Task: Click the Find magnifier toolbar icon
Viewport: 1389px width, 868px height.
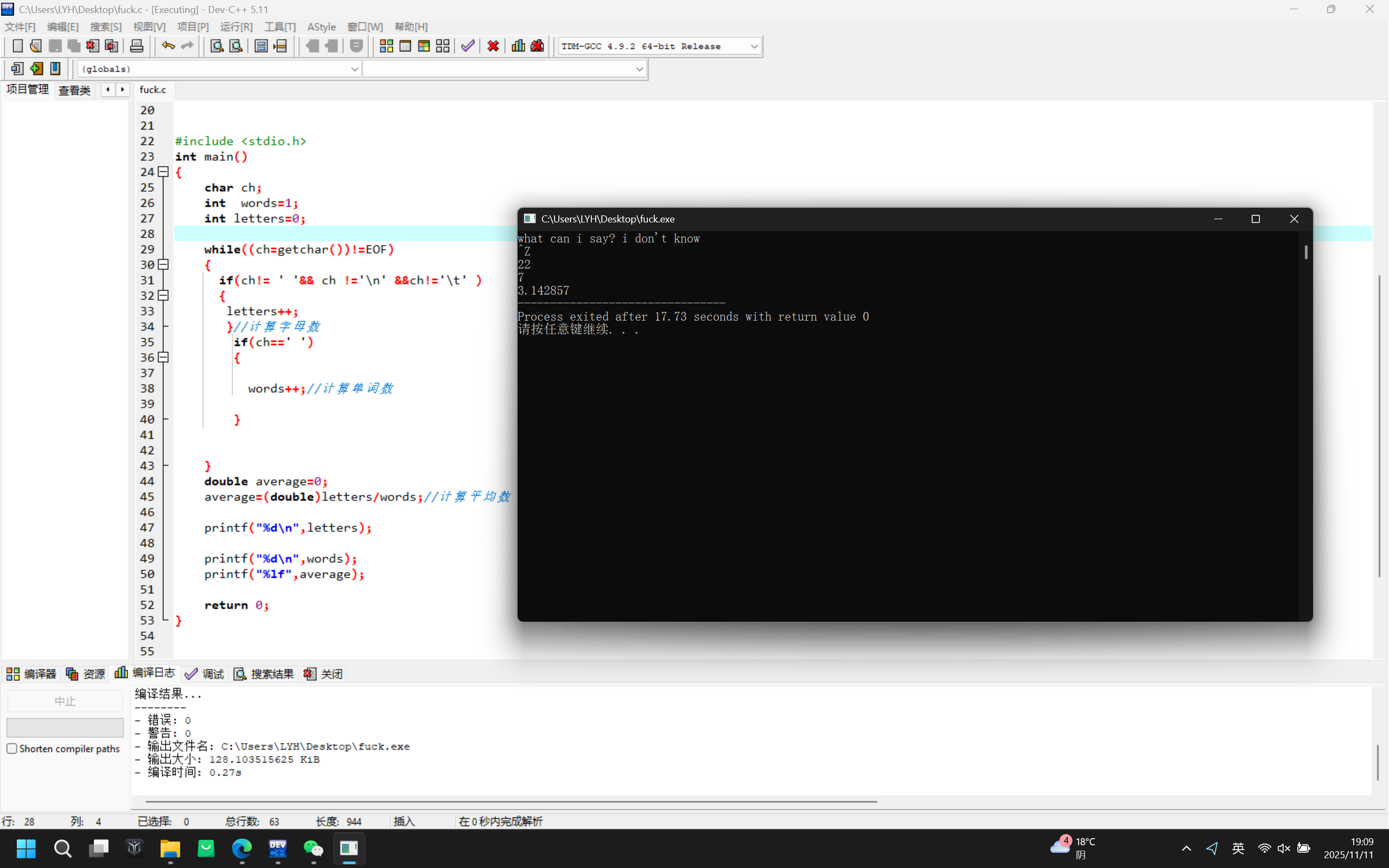Action: tap(216, 46)
